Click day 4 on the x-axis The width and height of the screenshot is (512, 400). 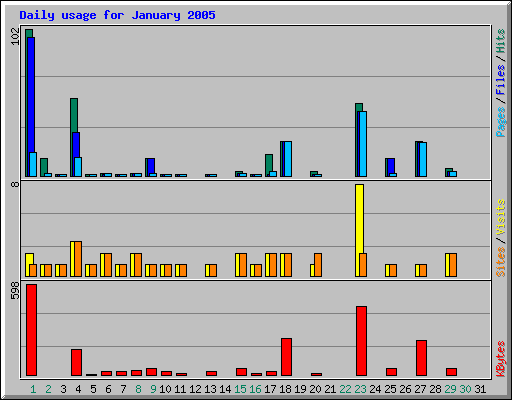[x=78, y=389]
